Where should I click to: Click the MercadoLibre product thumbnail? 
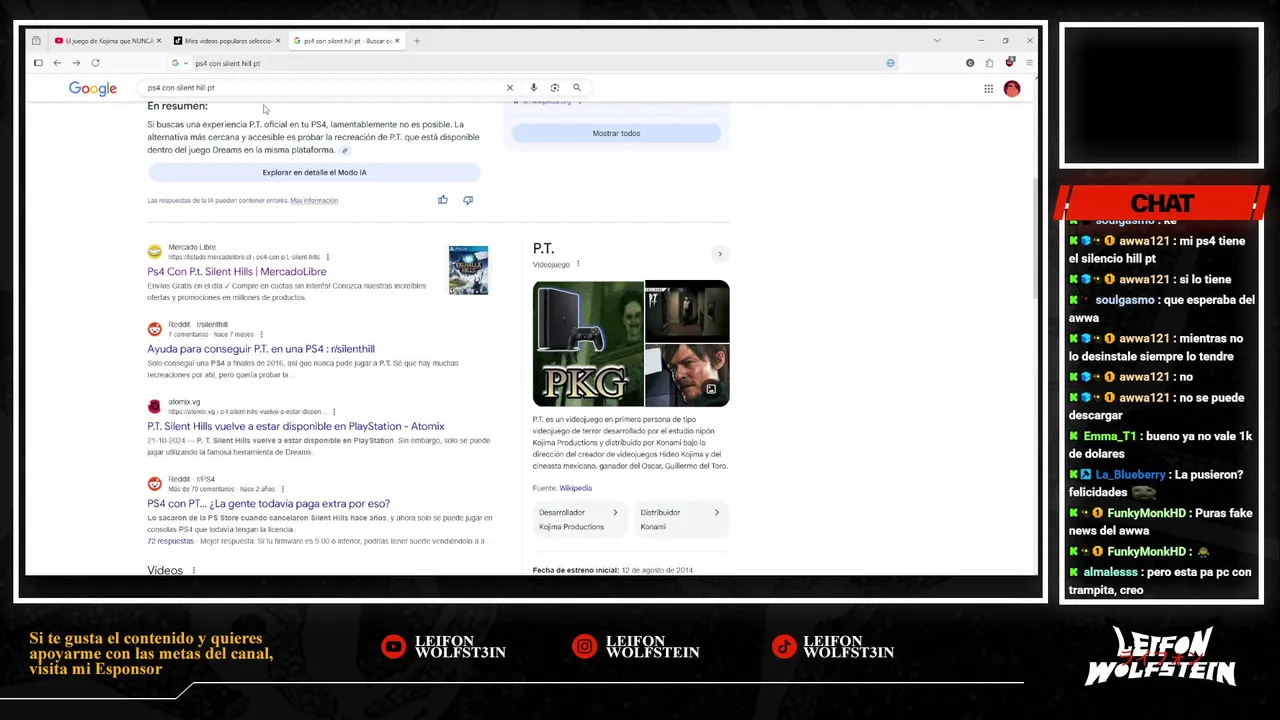pyautogui.click(x=468, y=270)
